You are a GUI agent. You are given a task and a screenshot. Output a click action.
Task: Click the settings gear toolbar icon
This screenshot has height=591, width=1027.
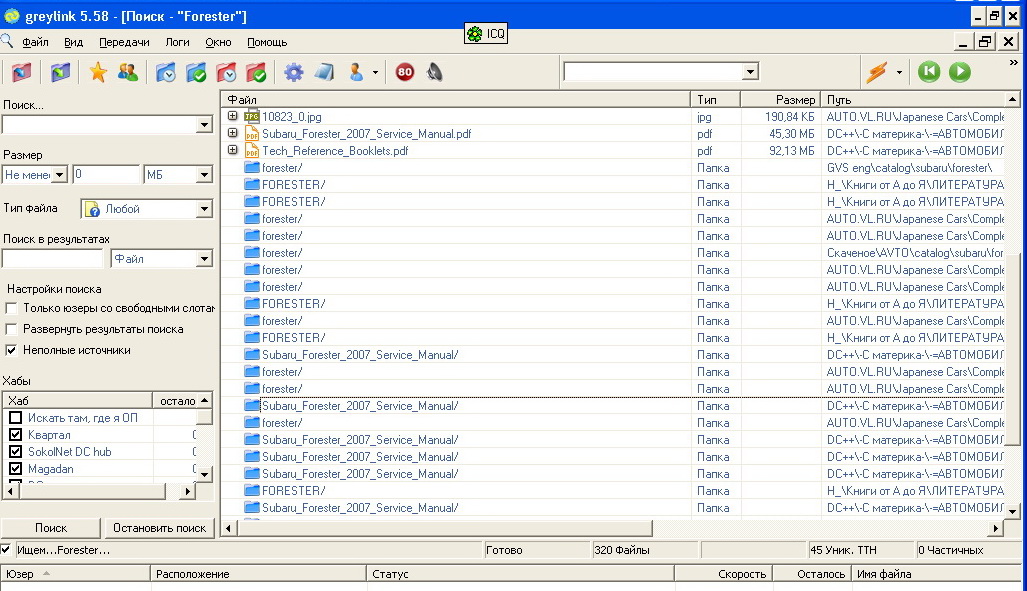click(293, 72)
